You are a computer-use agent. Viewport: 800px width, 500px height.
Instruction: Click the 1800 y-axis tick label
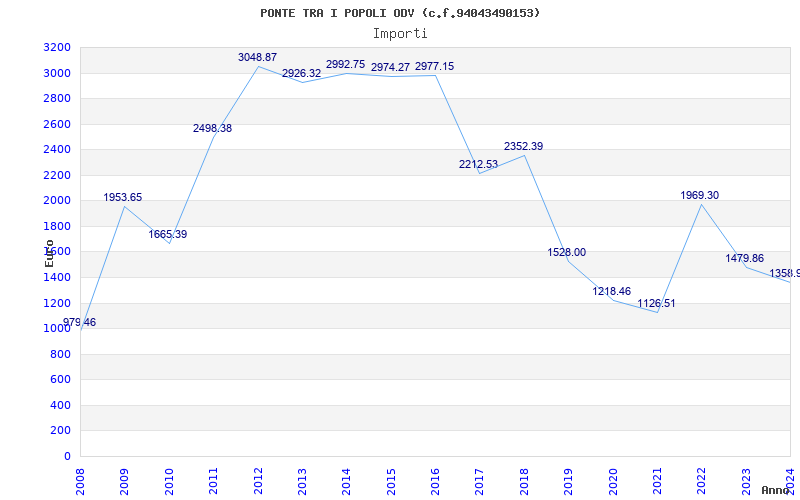point(57,227)
